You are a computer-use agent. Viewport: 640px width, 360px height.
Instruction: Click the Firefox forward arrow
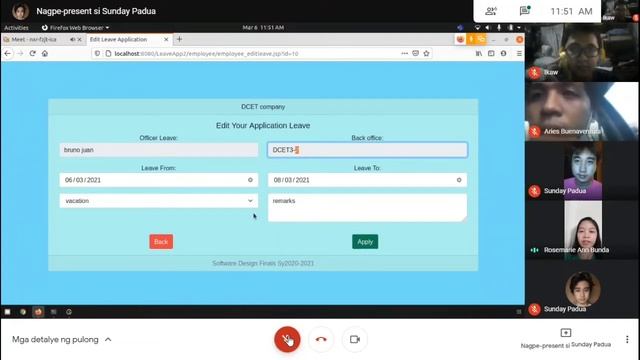(20, 53)
